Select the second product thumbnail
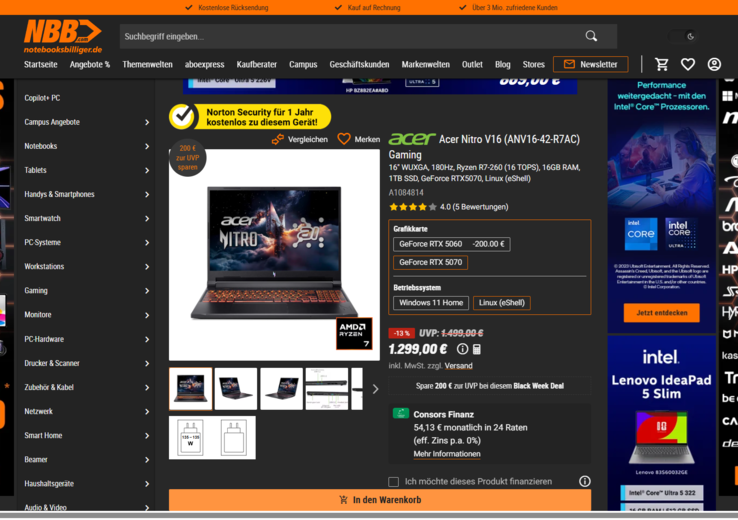The image size is (738, 520). click(x=236, y=389)
